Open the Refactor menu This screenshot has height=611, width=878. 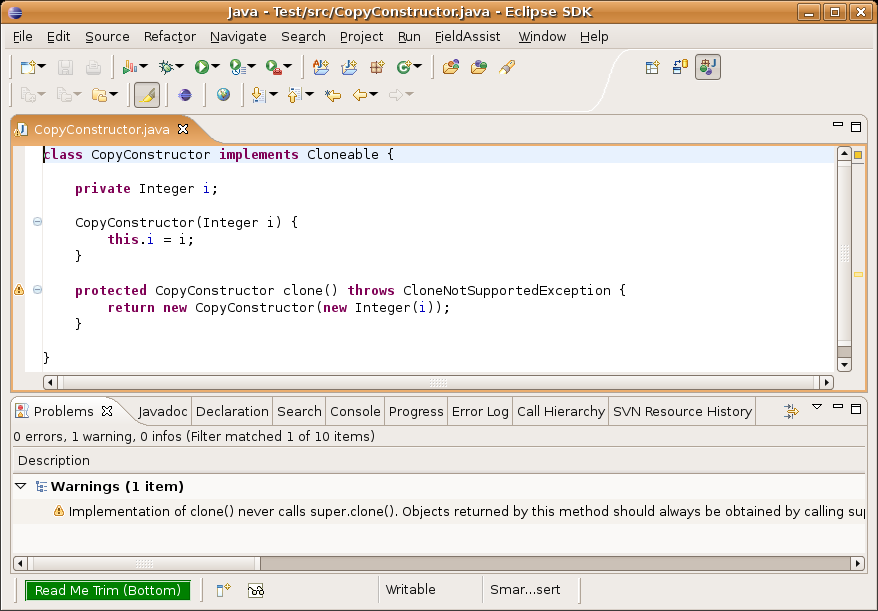click(170, 37)
